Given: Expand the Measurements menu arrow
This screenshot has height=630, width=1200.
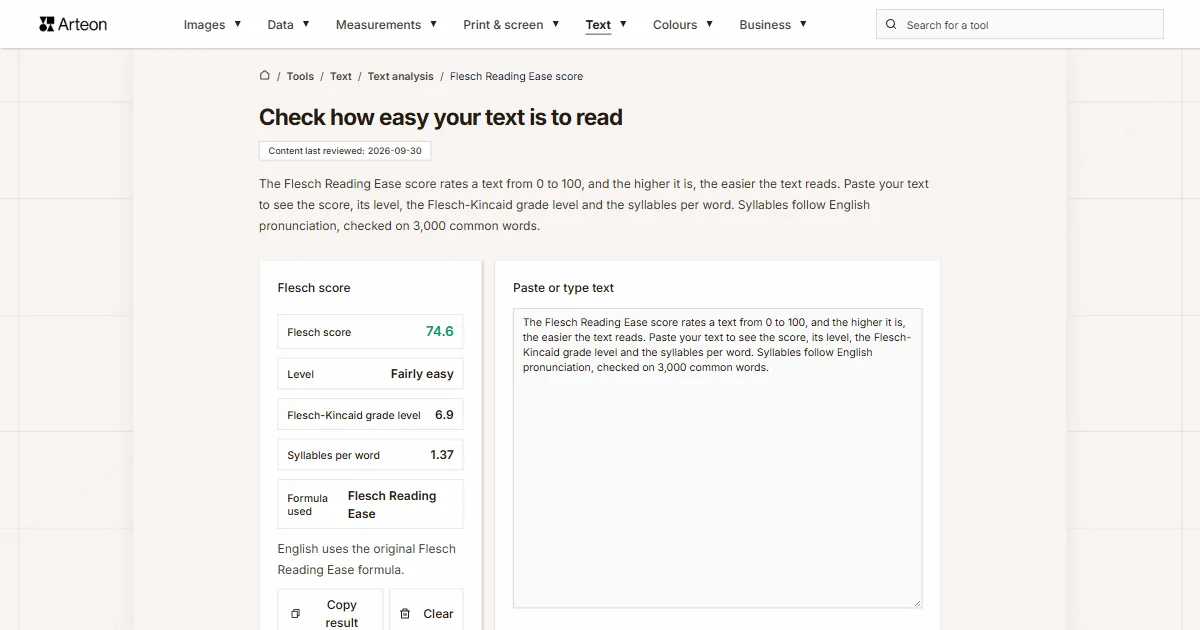Looking at the screenshot, I should pyautogui.click(x=433, y=24).
